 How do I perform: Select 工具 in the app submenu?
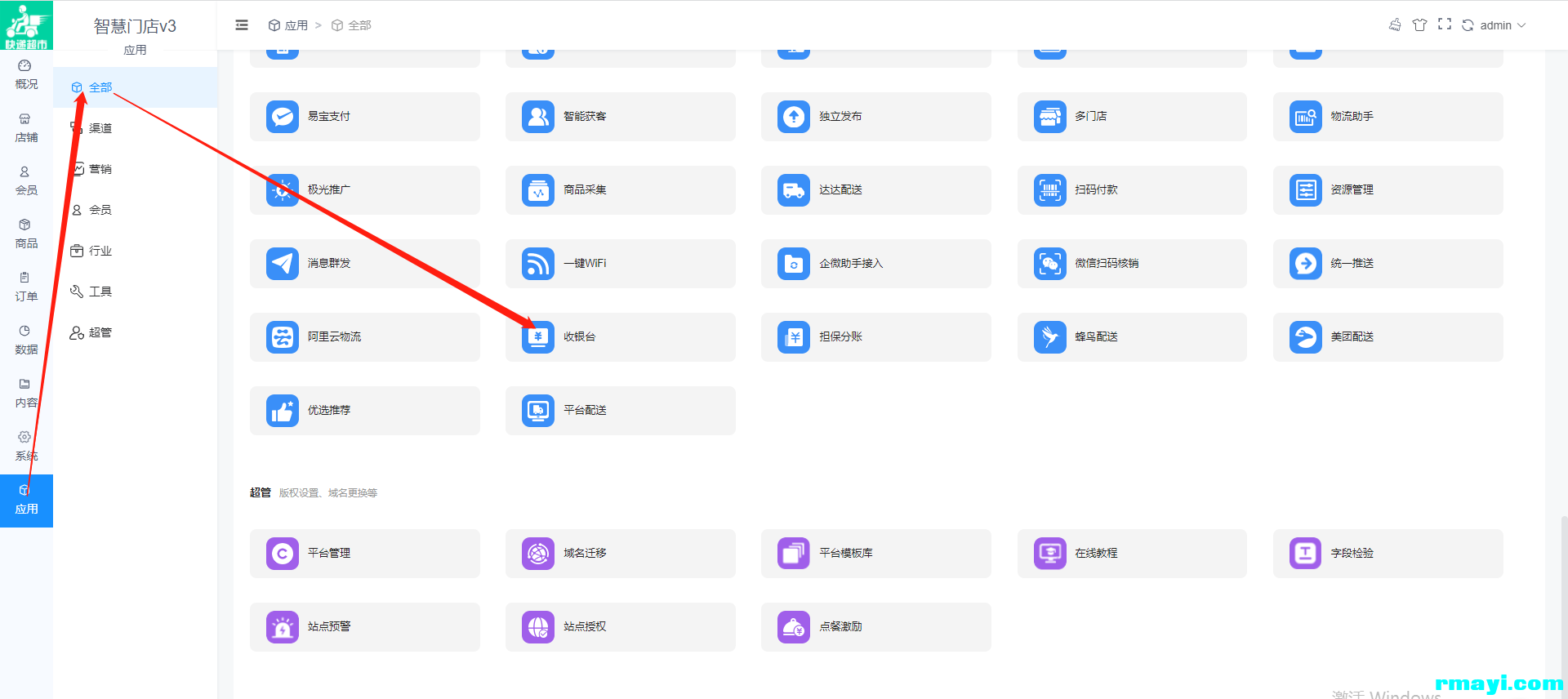136,292
